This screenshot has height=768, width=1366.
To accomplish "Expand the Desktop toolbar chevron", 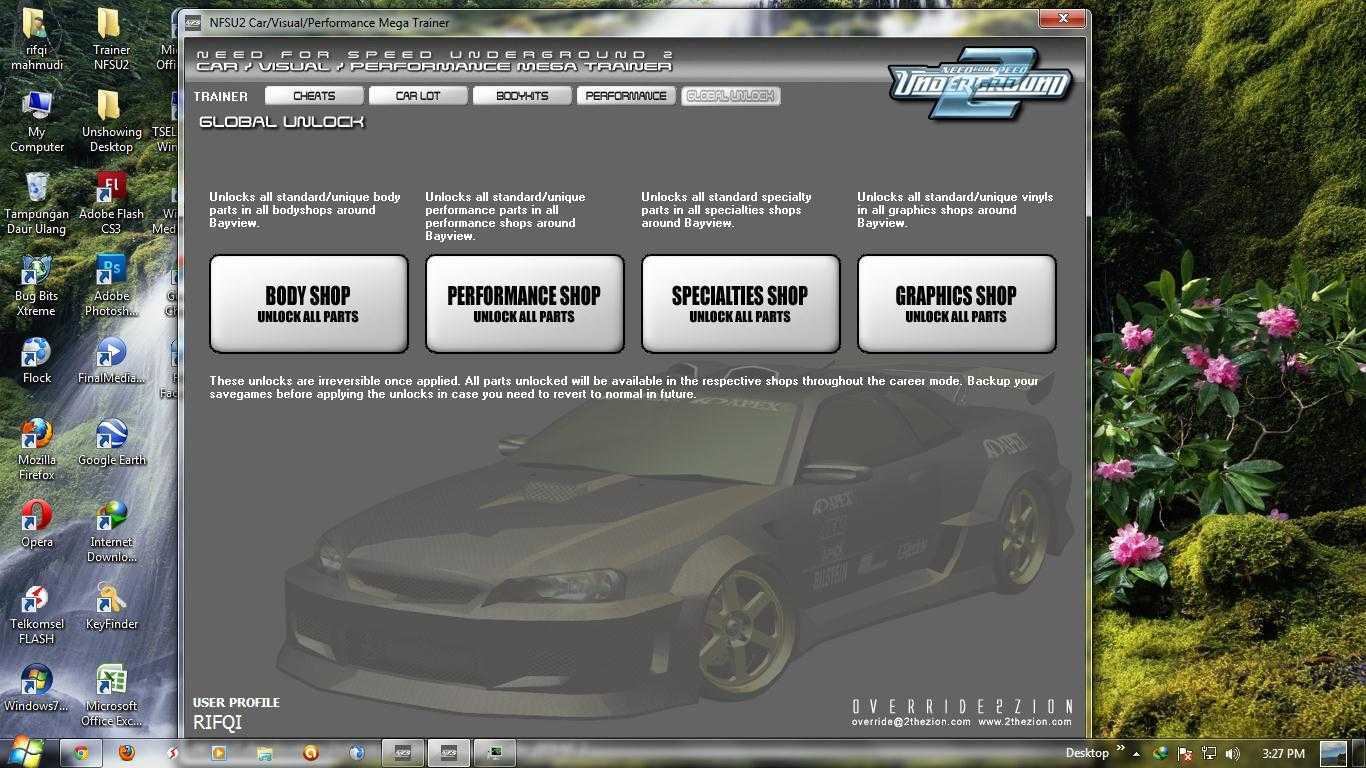I will click(x=1120, y=748).
